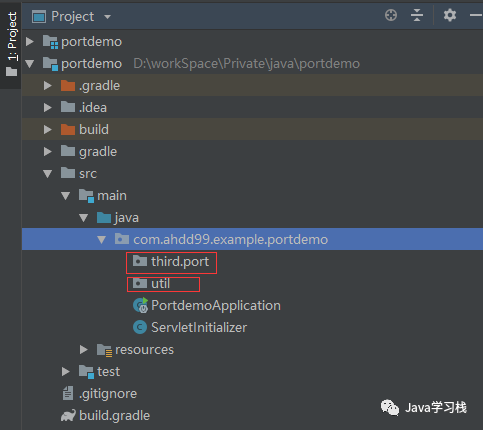Collapse the java source folder arrow
The height and width of the screenshot is (430, 483).
click(x=84, y=218)
